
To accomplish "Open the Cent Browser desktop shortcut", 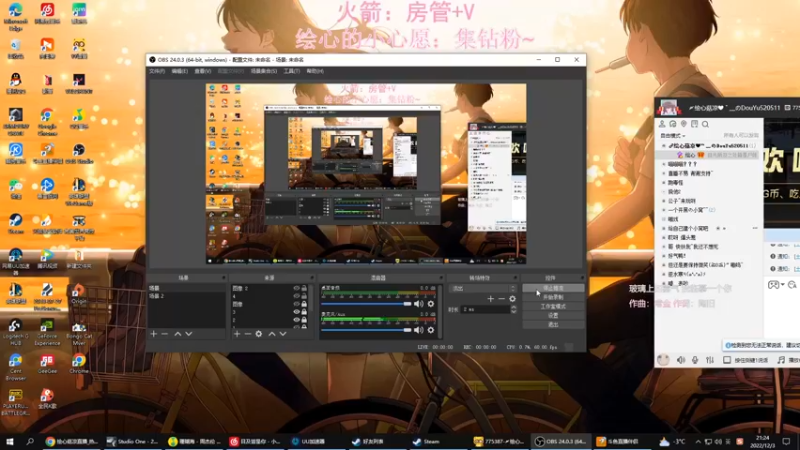I will click(15, 367).
